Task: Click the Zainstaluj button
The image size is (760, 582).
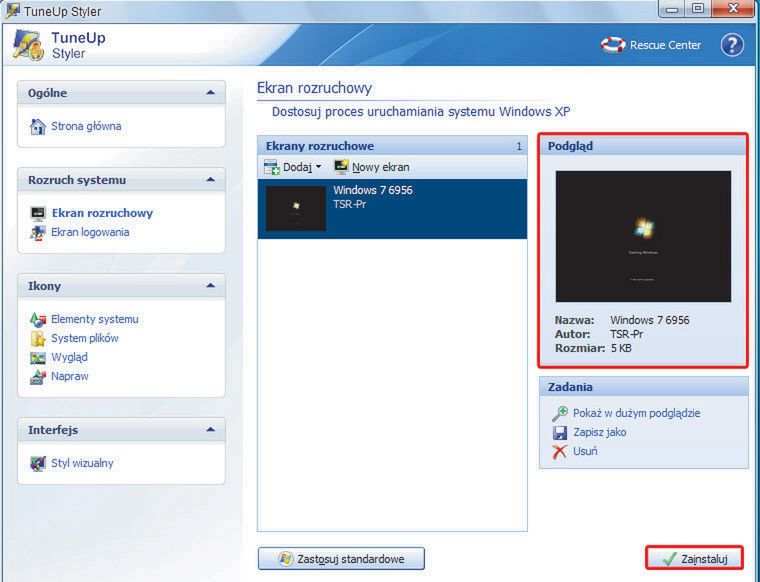Action: pyautogui.click(x=694, y=559)
